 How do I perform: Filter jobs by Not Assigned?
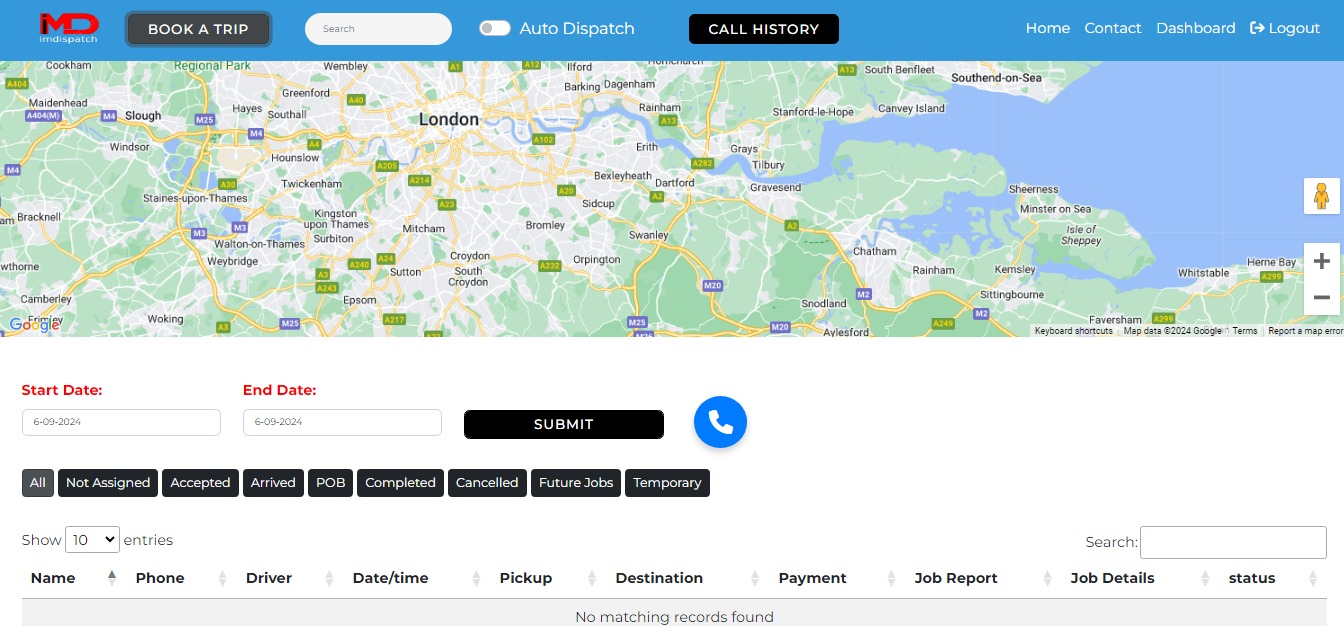(108, 483)
